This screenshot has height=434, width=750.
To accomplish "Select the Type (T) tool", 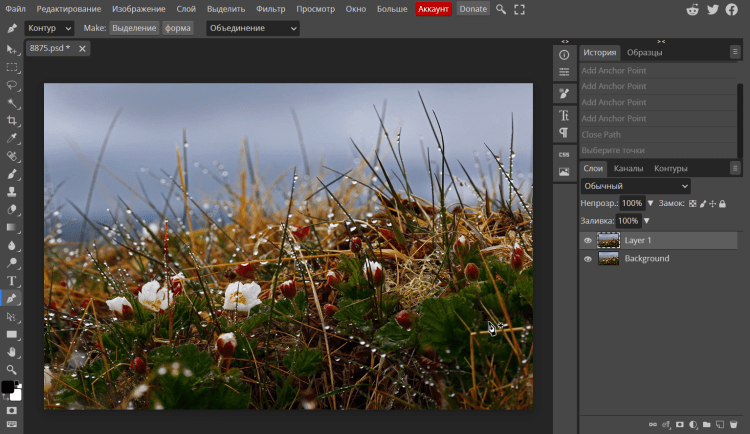I will pos(12,281).
